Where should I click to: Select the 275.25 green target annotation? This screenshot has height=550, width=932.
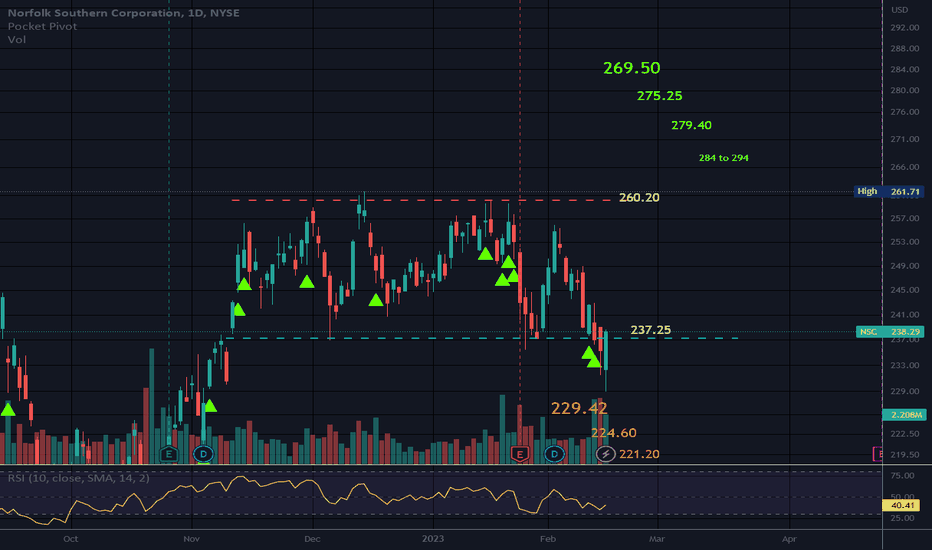(x=659, y=96)
